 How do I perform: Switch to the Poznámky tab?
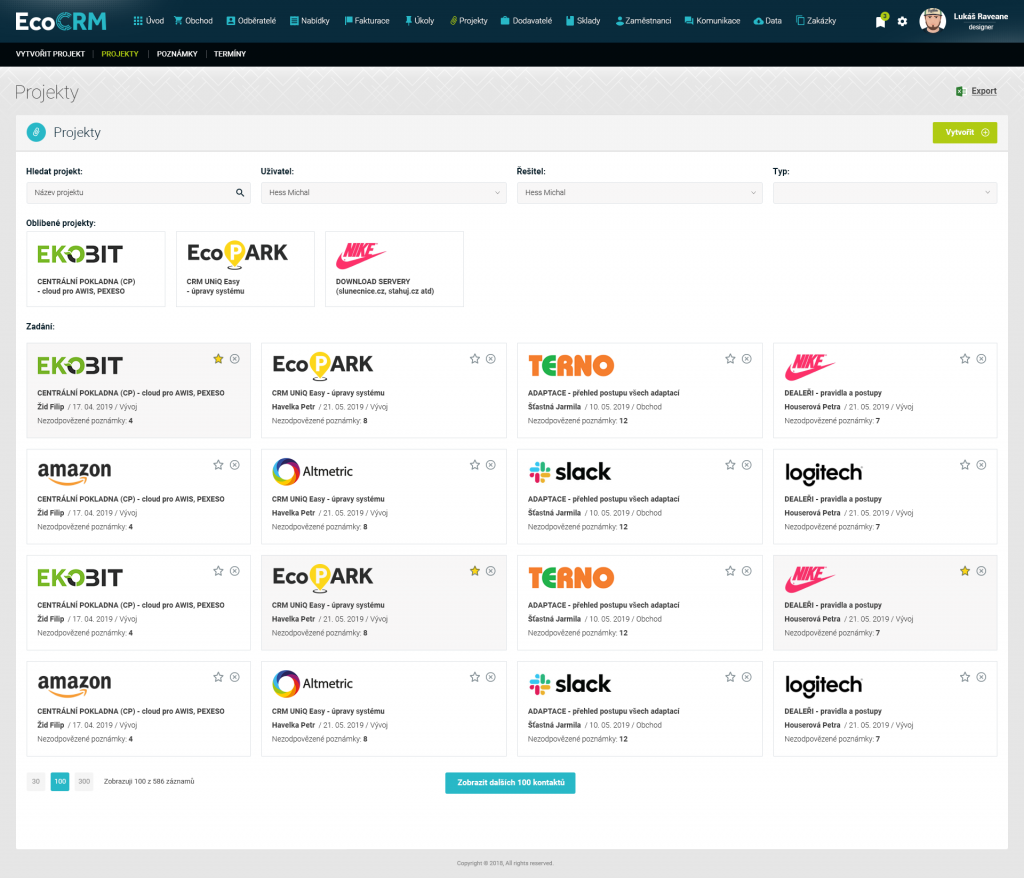pyautogui.click(x=177, y=54)
